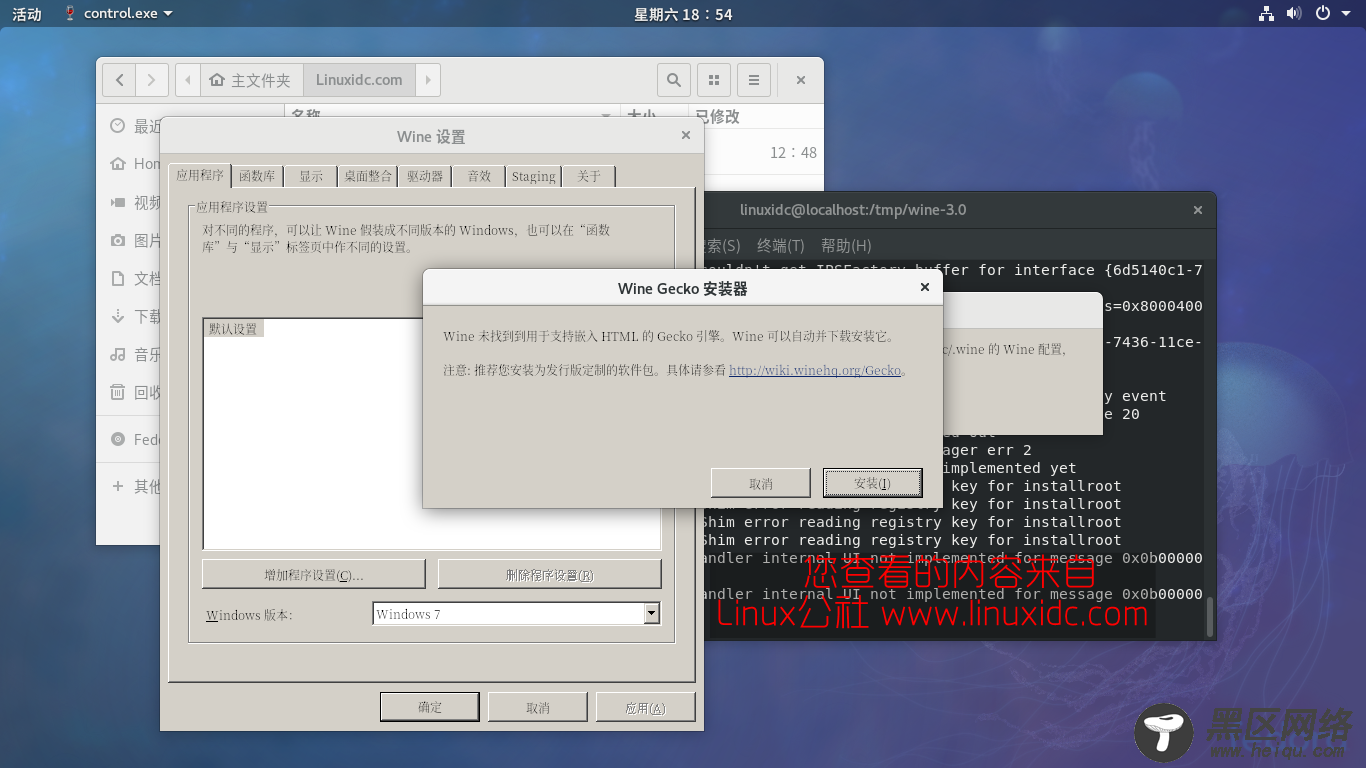Sort by 已修改 column header
The image size is (1366, 768).
(717, 116)
